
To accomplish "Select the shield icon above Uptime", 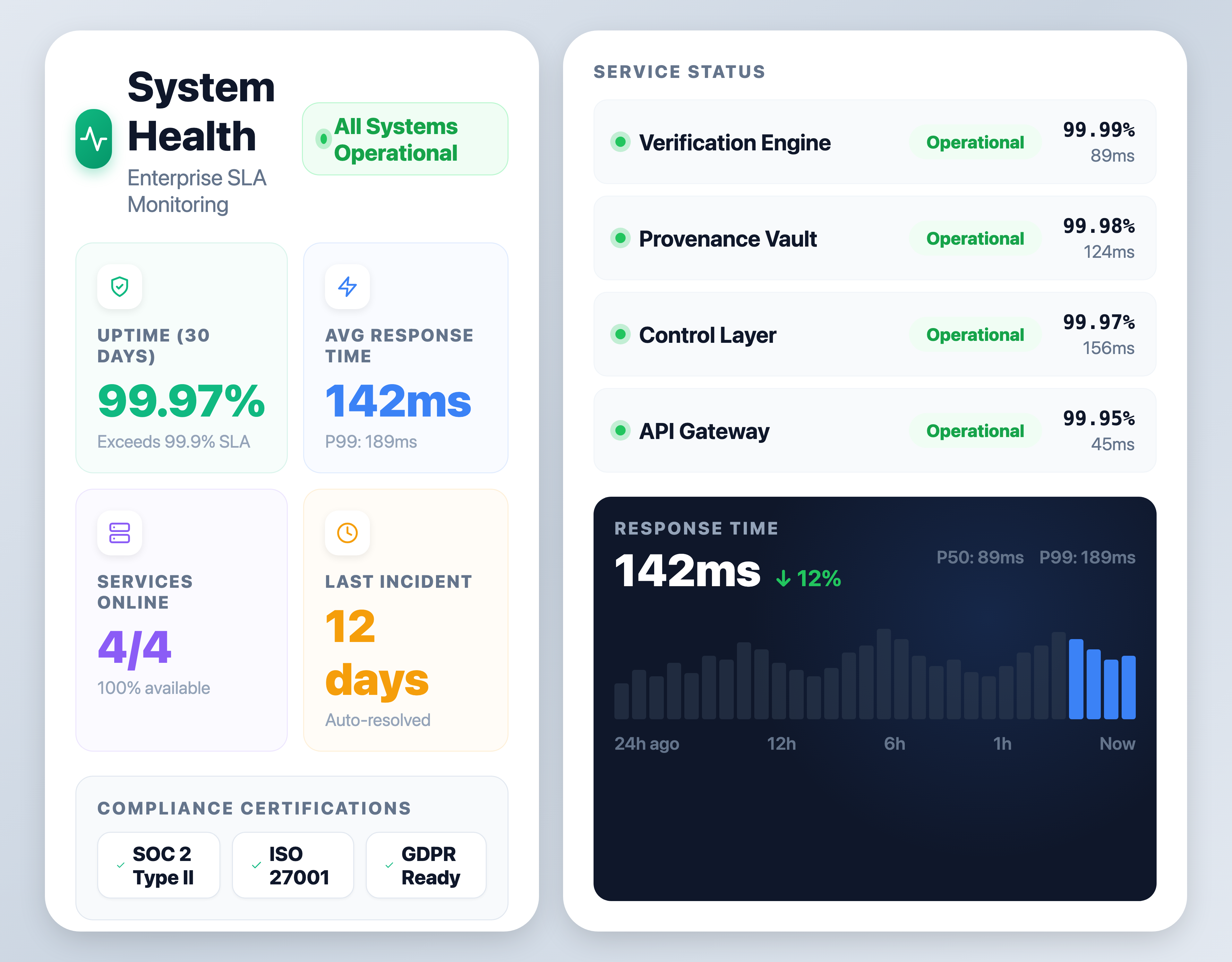I will coord(119,287).
